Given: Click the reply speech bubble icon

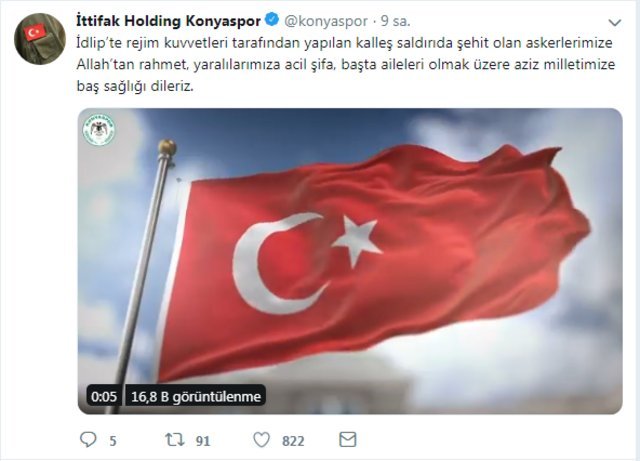Looking at the screenshot, I should coord(88,440).
